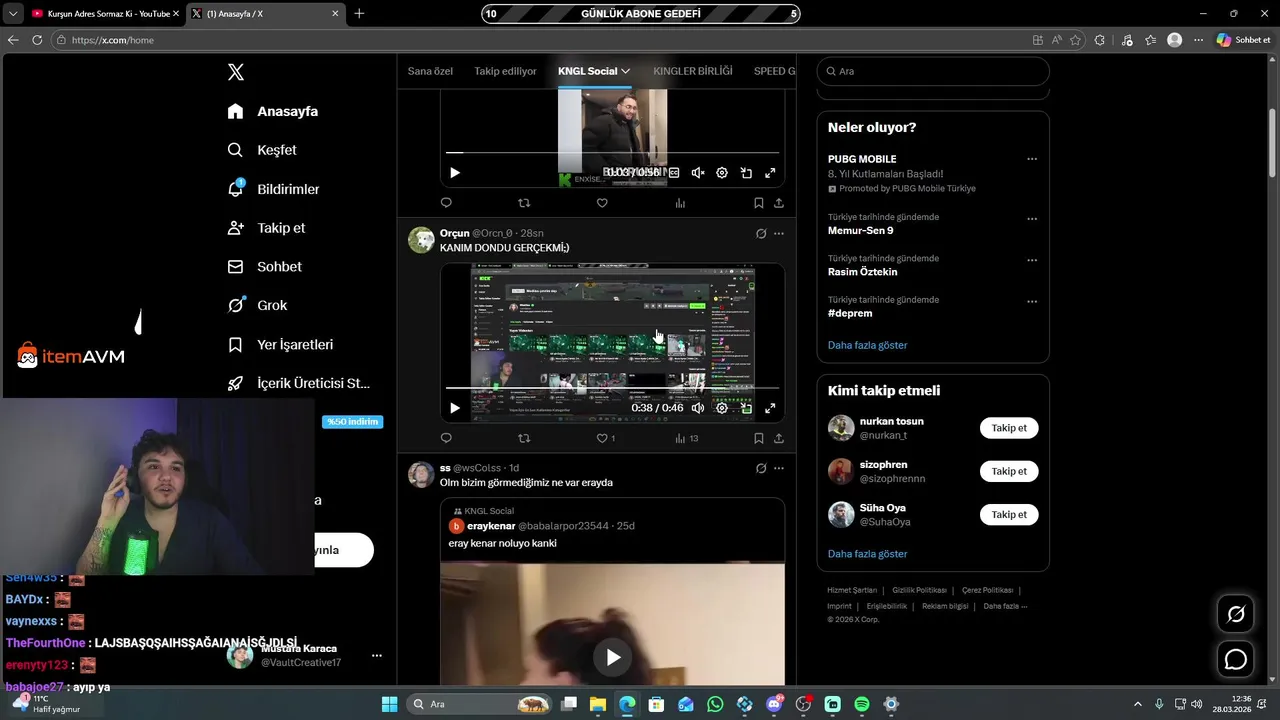This screenshot has height=720, width=1280.
Task: Open options for PUBG MOBILE trend
Action: point(1032,159)
